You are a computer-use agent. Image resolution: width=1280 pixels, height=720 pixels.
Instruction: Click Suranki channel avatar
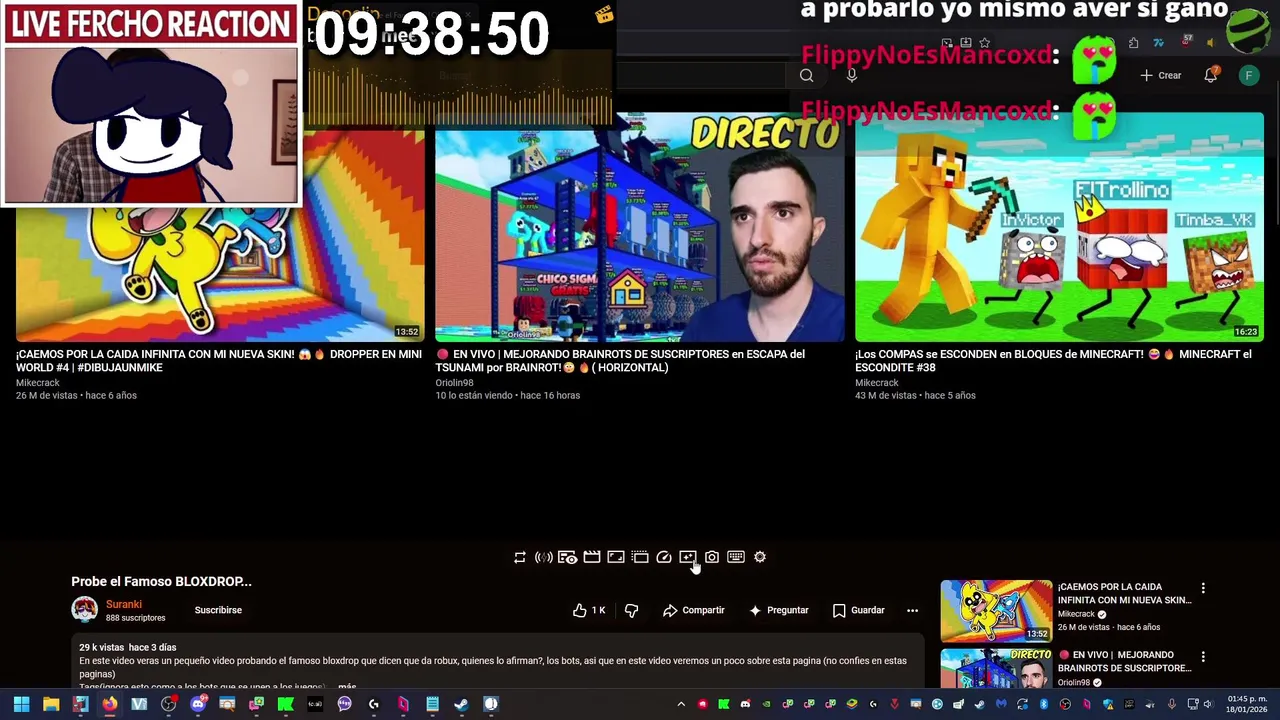coord(84,609)
